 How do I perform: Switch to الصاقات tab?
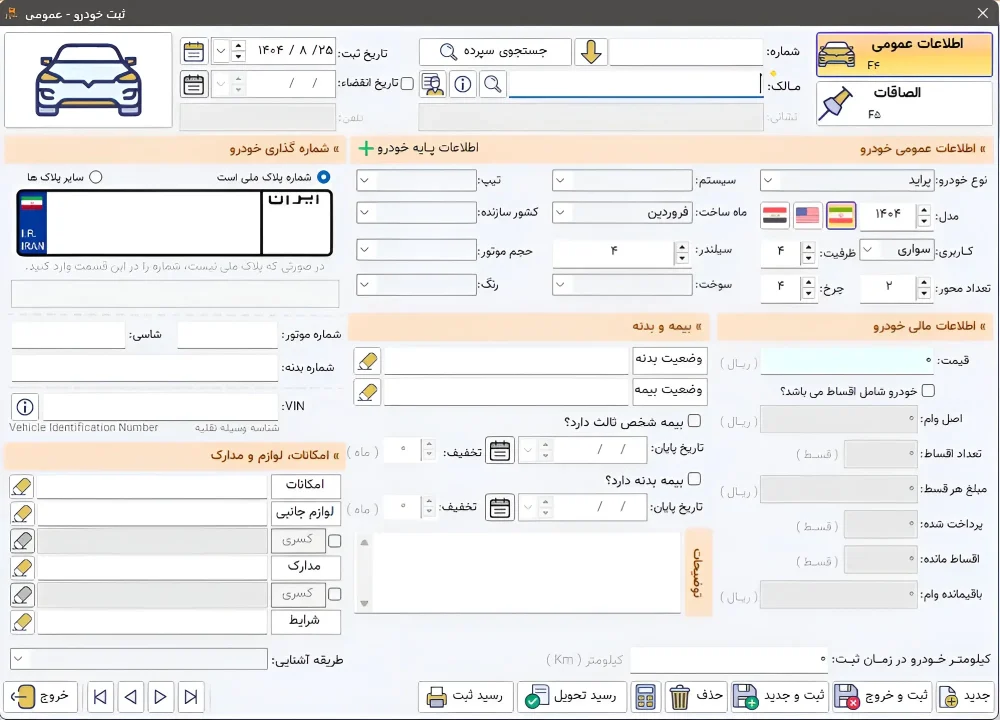click(x=904, y=103)
